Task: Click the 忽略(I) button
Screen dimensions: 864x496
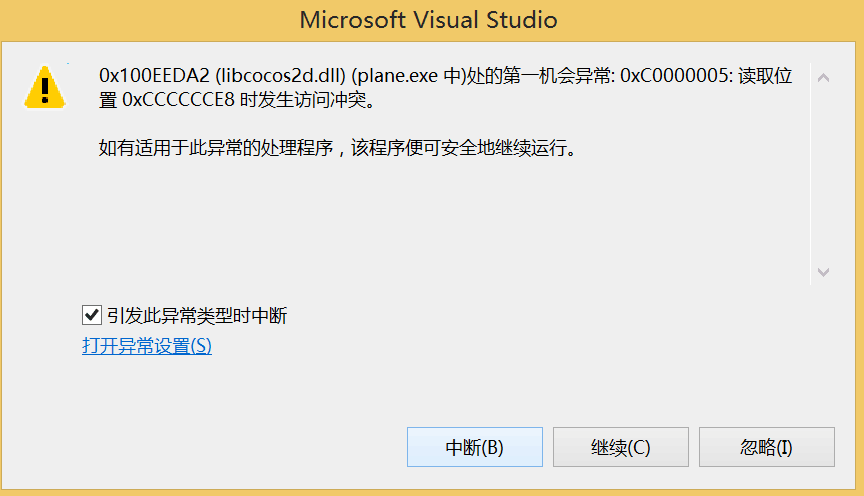Action: point(767,447)
